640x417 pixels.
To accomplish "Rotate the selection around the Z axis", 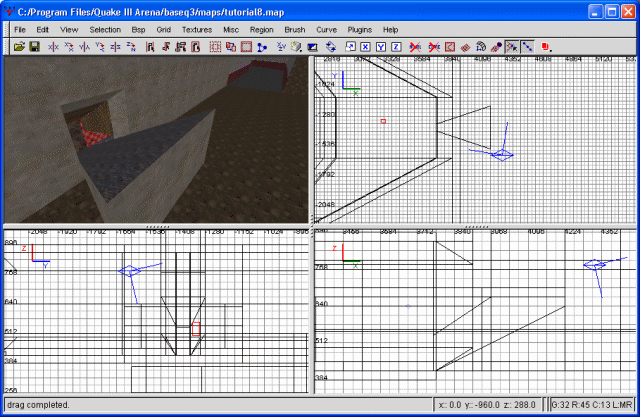I will coord(131,47).
